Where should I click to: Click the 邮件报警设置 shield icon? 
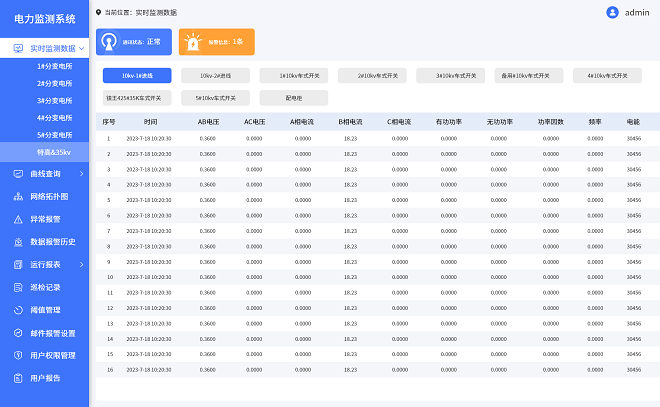click(x=18, y=333)
